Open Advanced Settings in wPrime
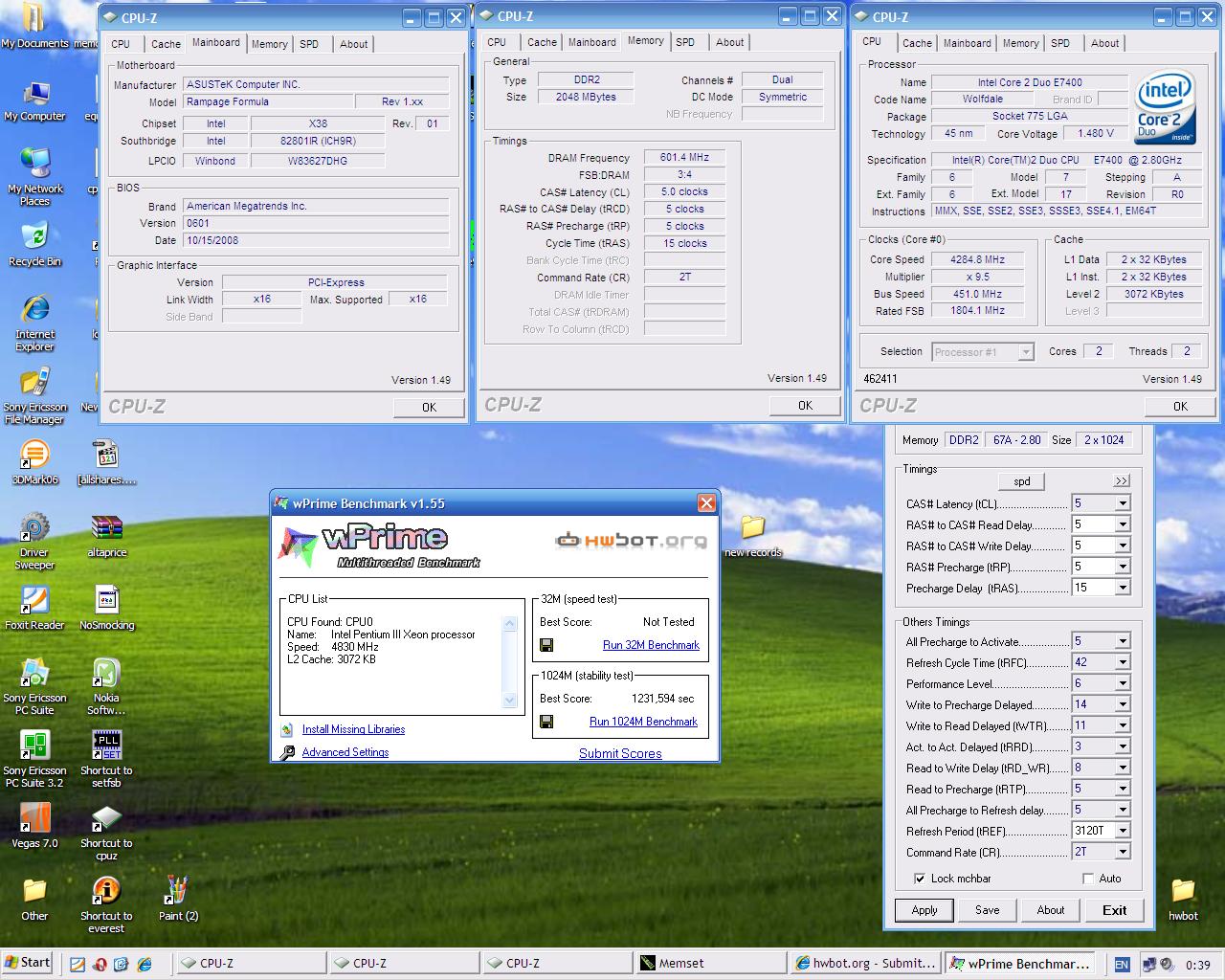1225x980 pixels. tap(345, 752)
